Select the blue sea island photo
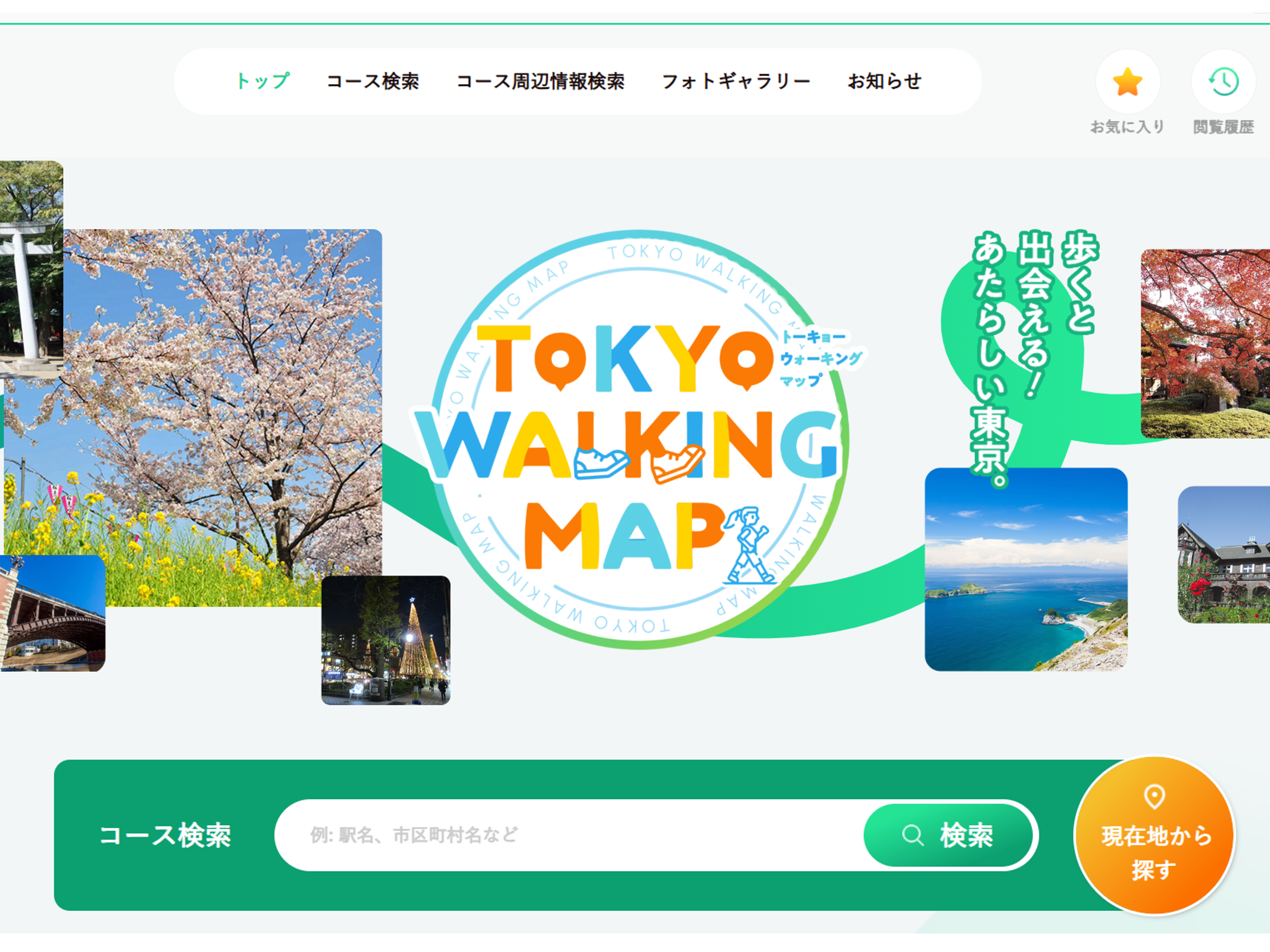 [x=1026, y=569]
